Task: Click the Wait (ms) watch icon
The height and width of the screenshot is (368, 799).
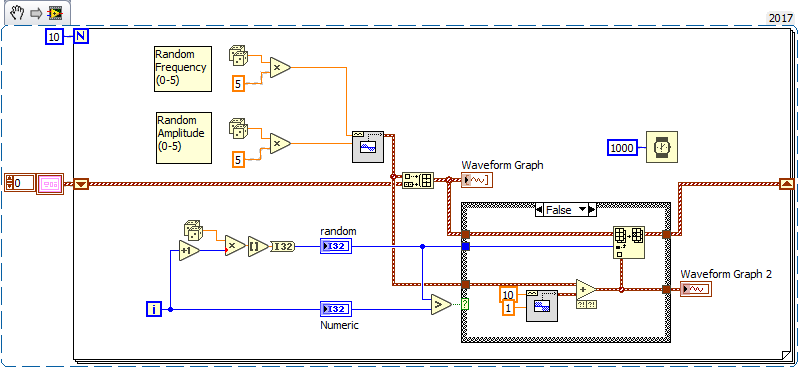Action: click(662, 147)
